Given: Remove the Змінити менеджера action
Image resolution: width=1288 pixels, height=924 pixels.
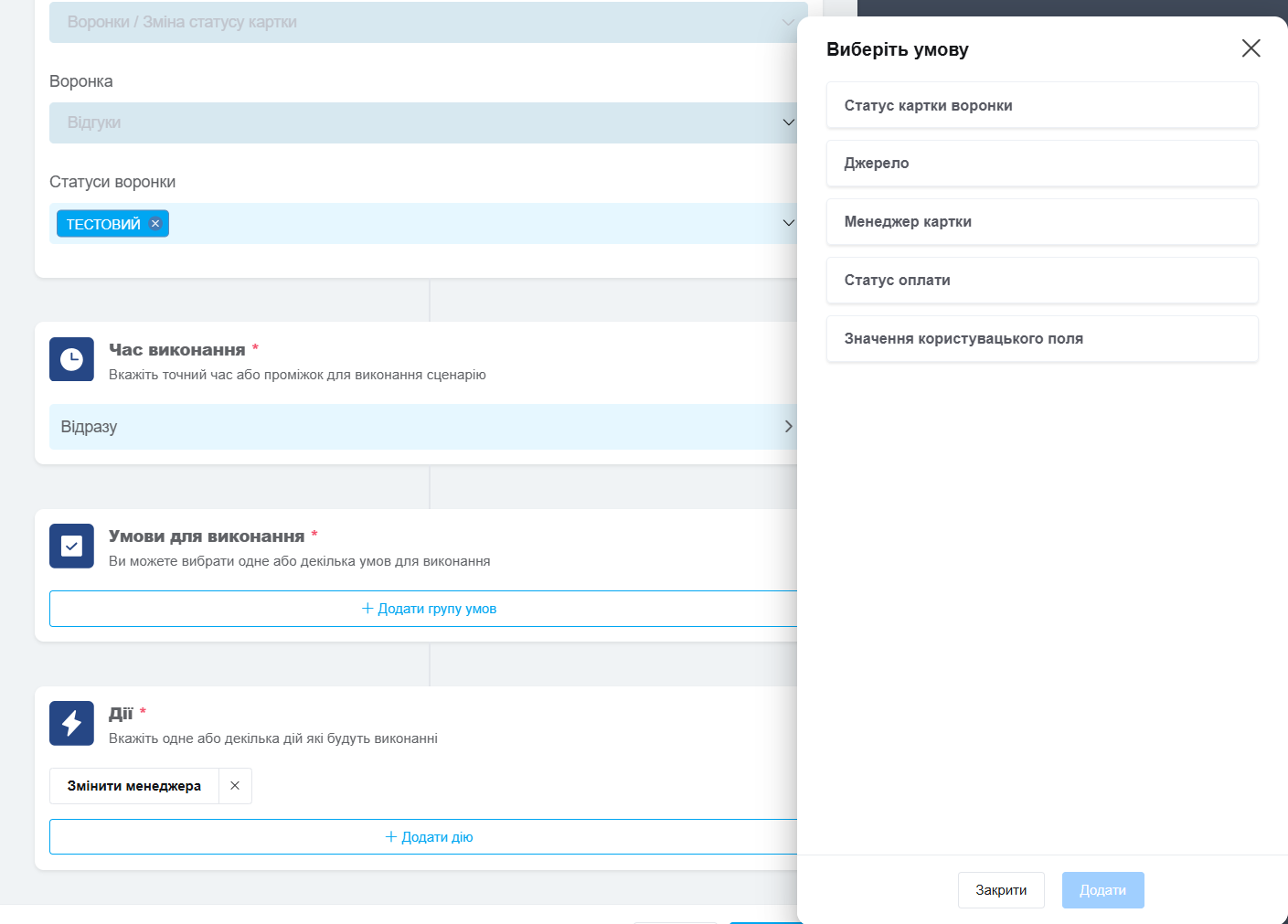Looking at the screenshot, I should (235, 786).
